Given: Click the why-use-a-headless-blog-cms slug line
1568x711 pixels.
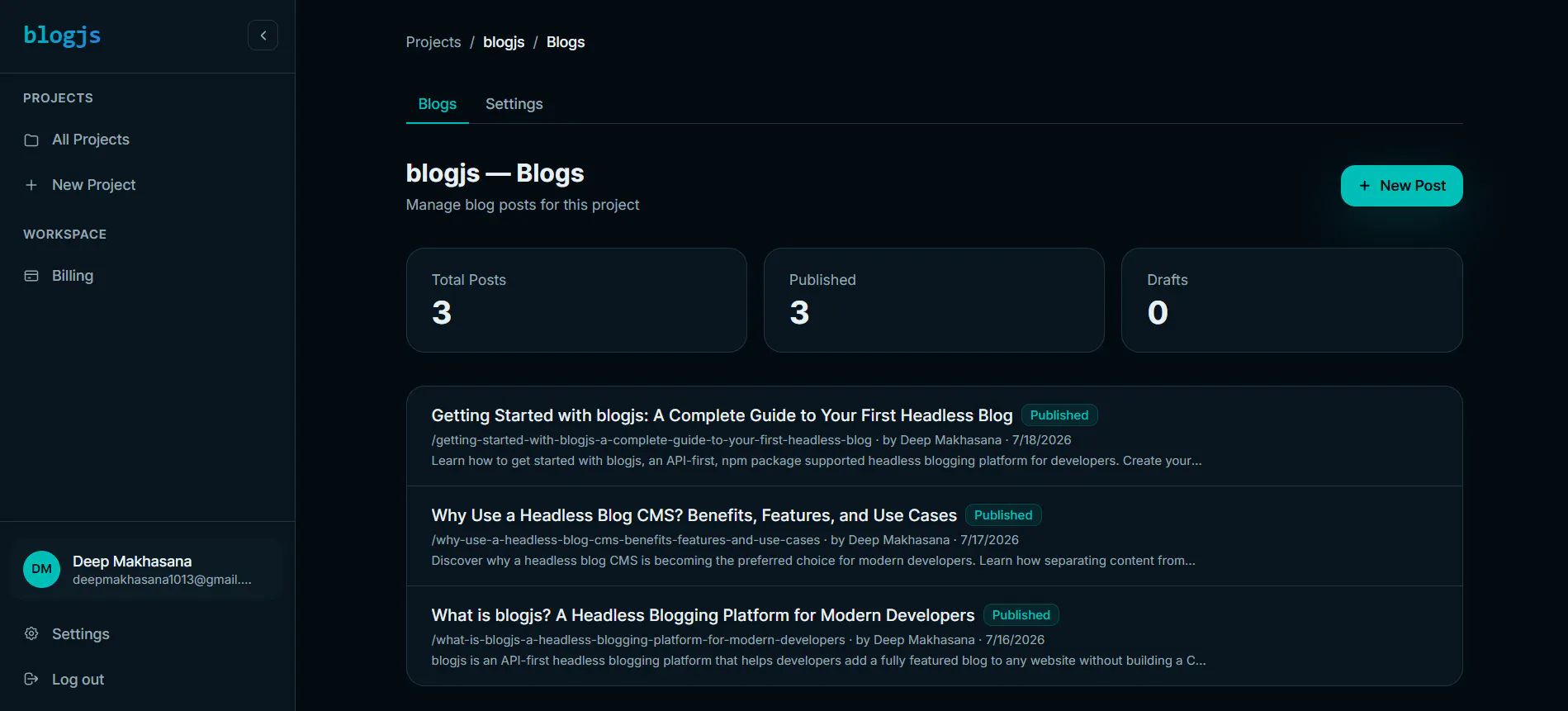Looking at the screenshot, I should pos(725,540).
